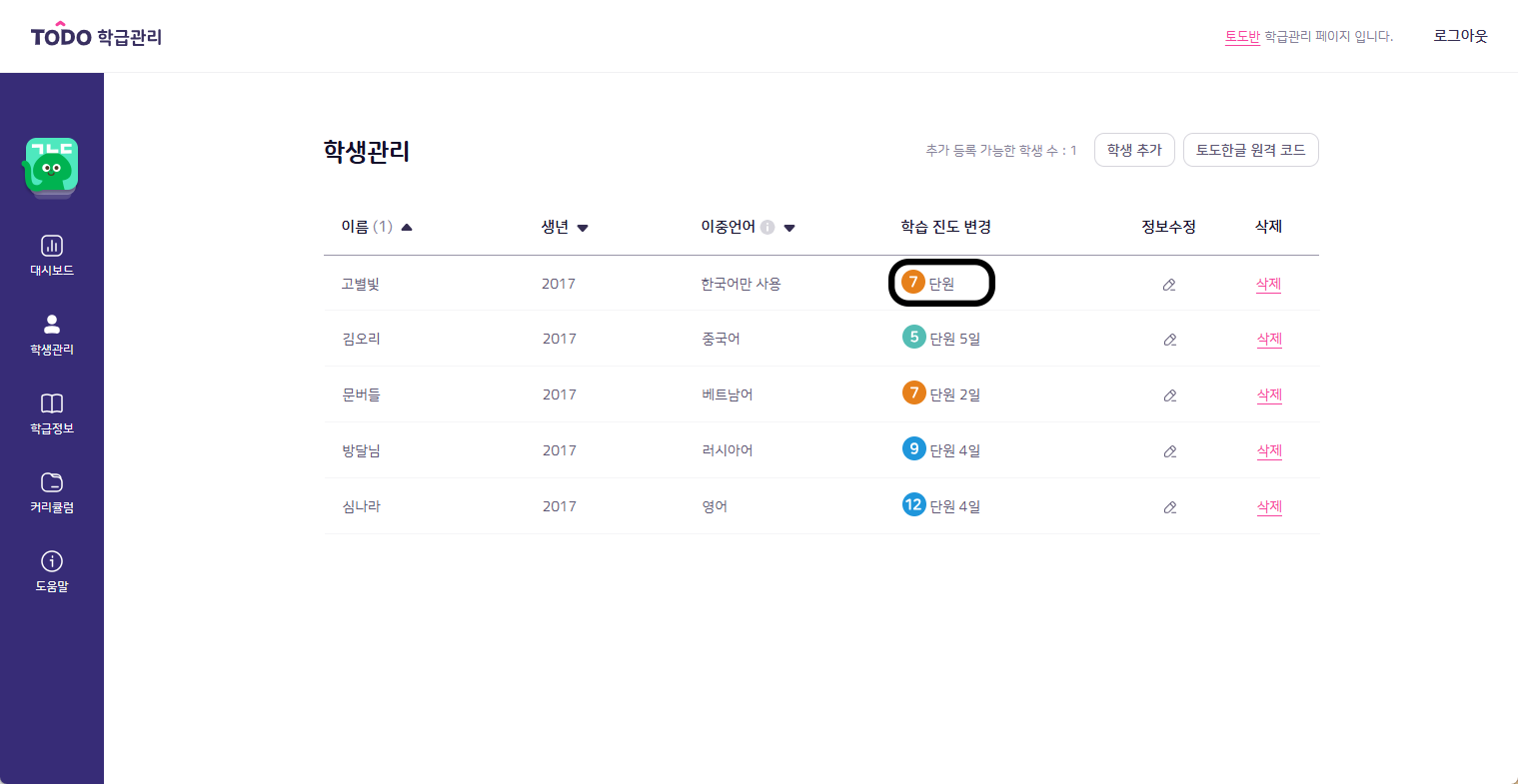This screenshot has width=1518, height=784.
Task: Select the student name 고별빛
Action: (x=361, y=284)
